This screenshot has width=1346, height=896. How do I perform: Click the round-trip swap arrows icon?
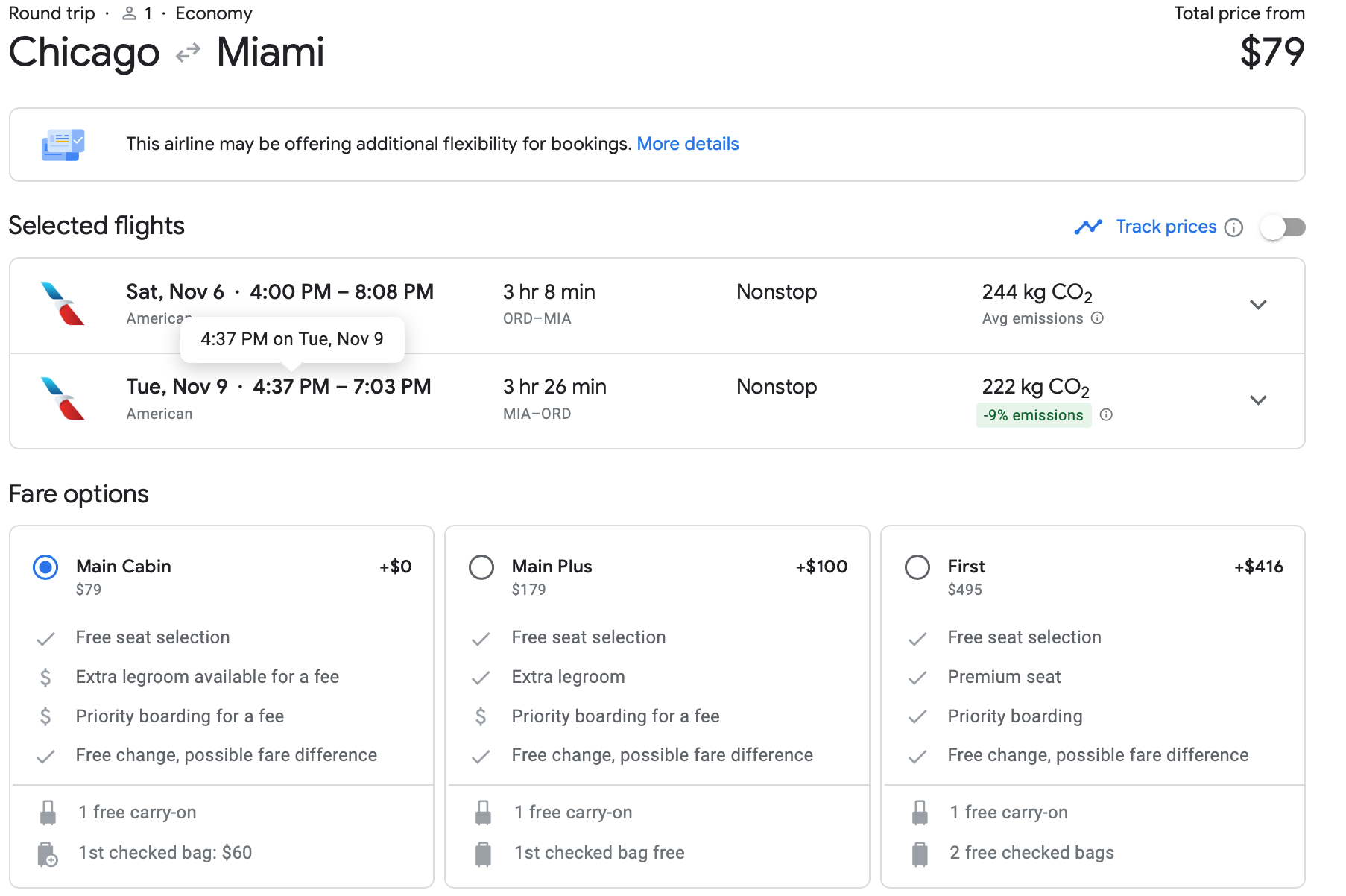(x=188, y=53)
